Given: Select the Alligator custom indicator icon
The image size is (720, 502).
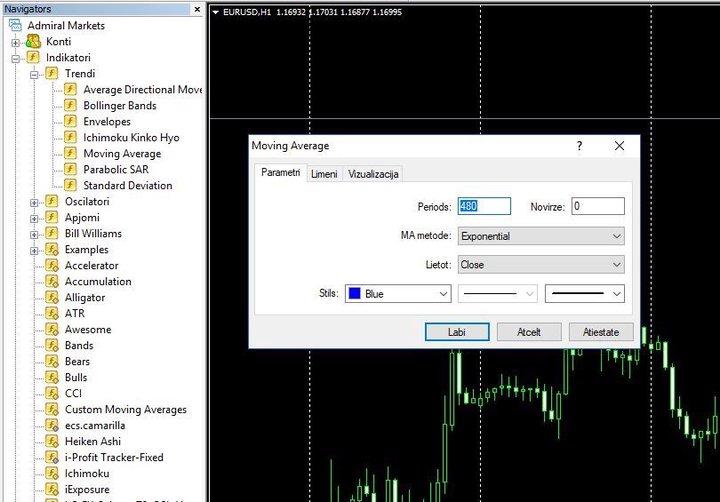Looking at the screenshot, I should coord(52,298).
